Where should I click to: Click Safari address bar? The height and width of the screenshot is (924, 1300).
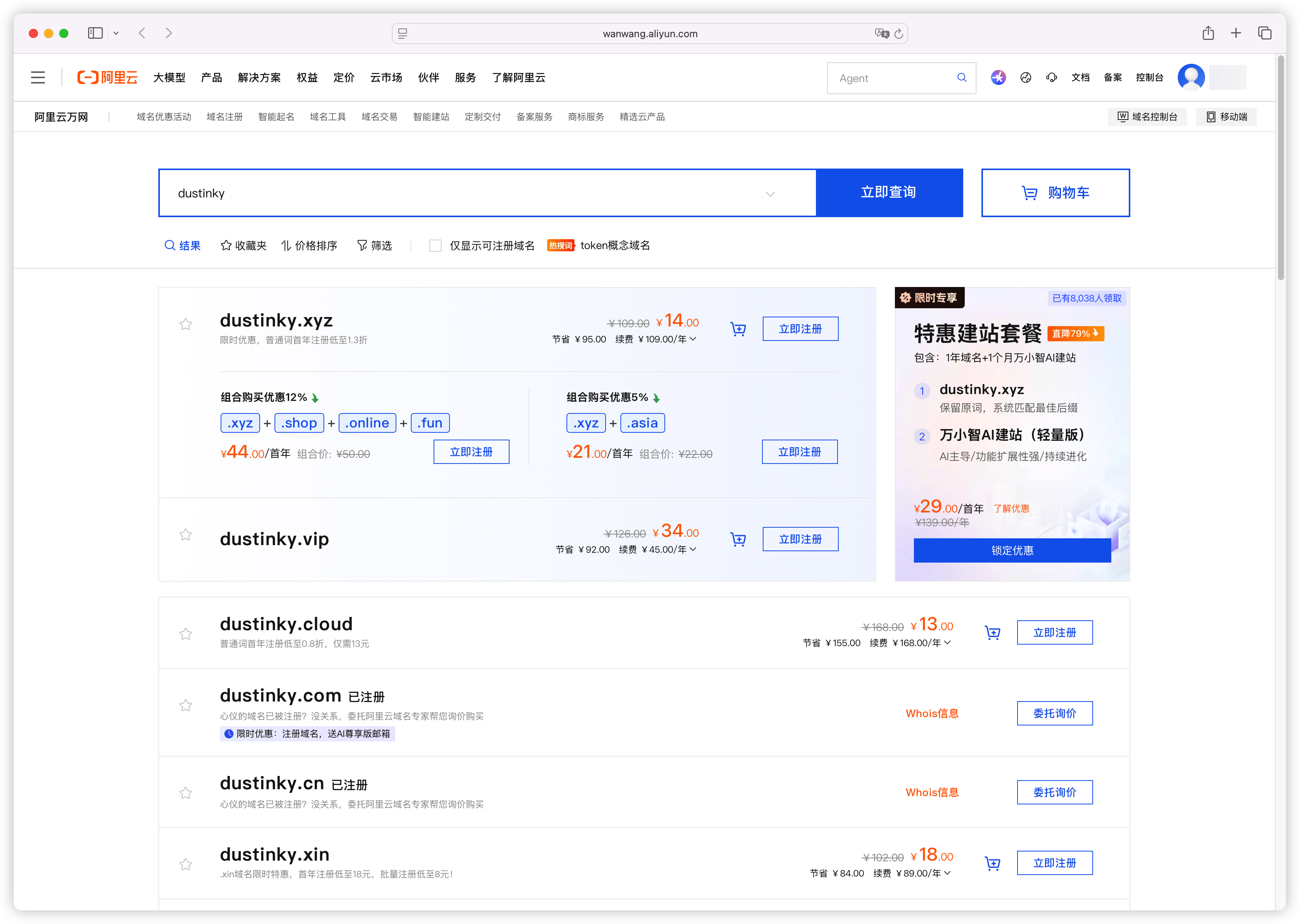point(650,33)
